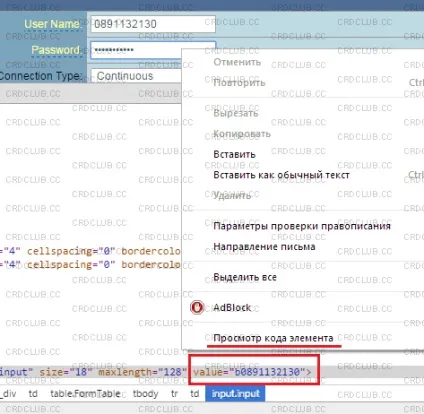Click the value="b0891132130" attribute

point(249,372)
